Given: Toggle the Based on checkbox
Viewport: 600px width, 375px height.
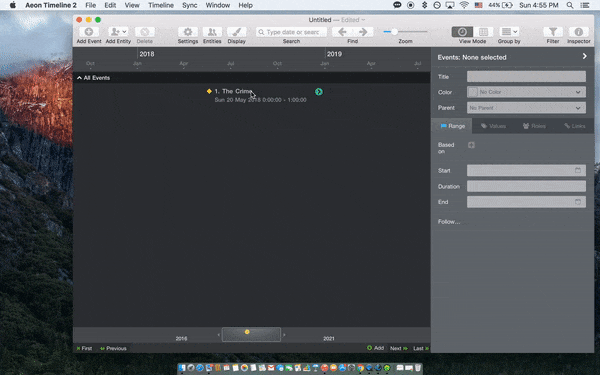Looking at the screenshot, I should (471, 145).
